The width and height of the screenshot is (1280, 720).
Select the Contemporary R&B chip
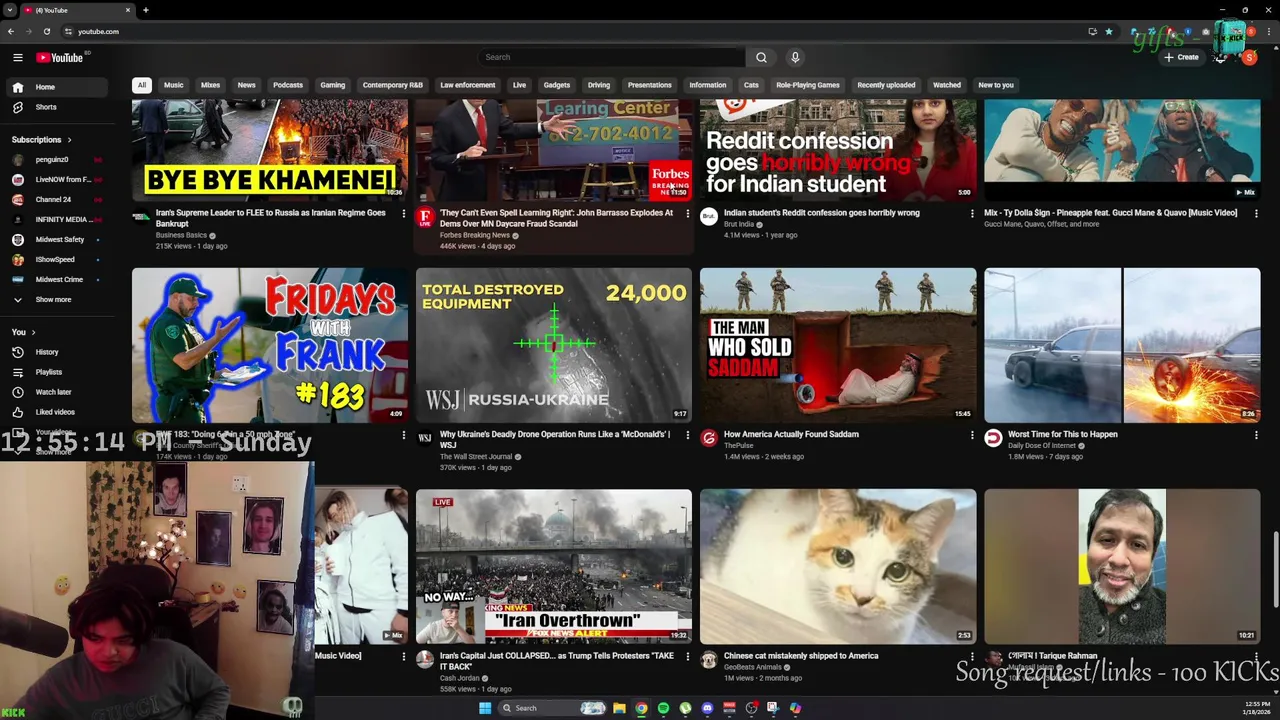[393, 85]
